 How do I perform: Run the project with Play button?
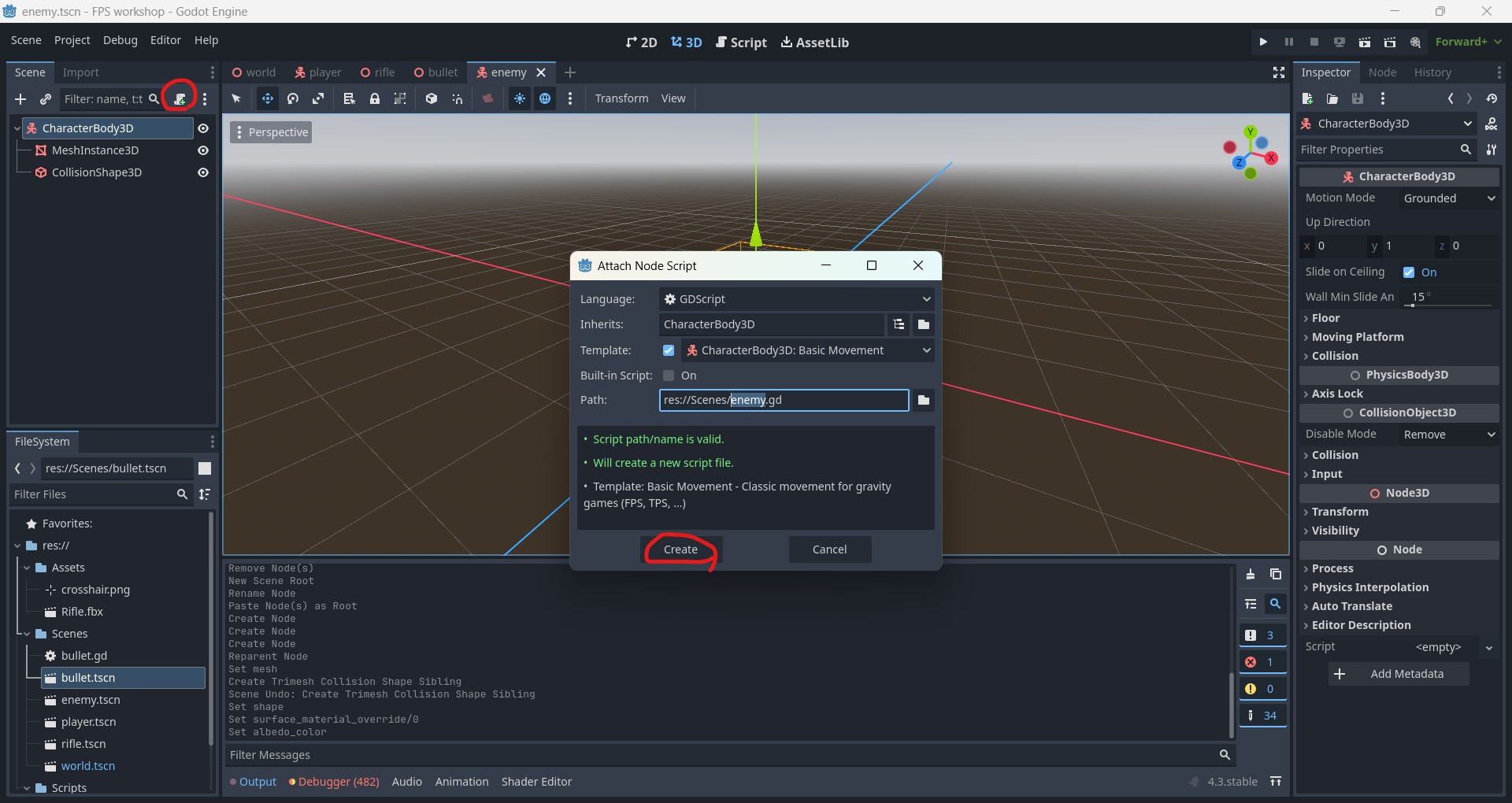pos(1263,42)
